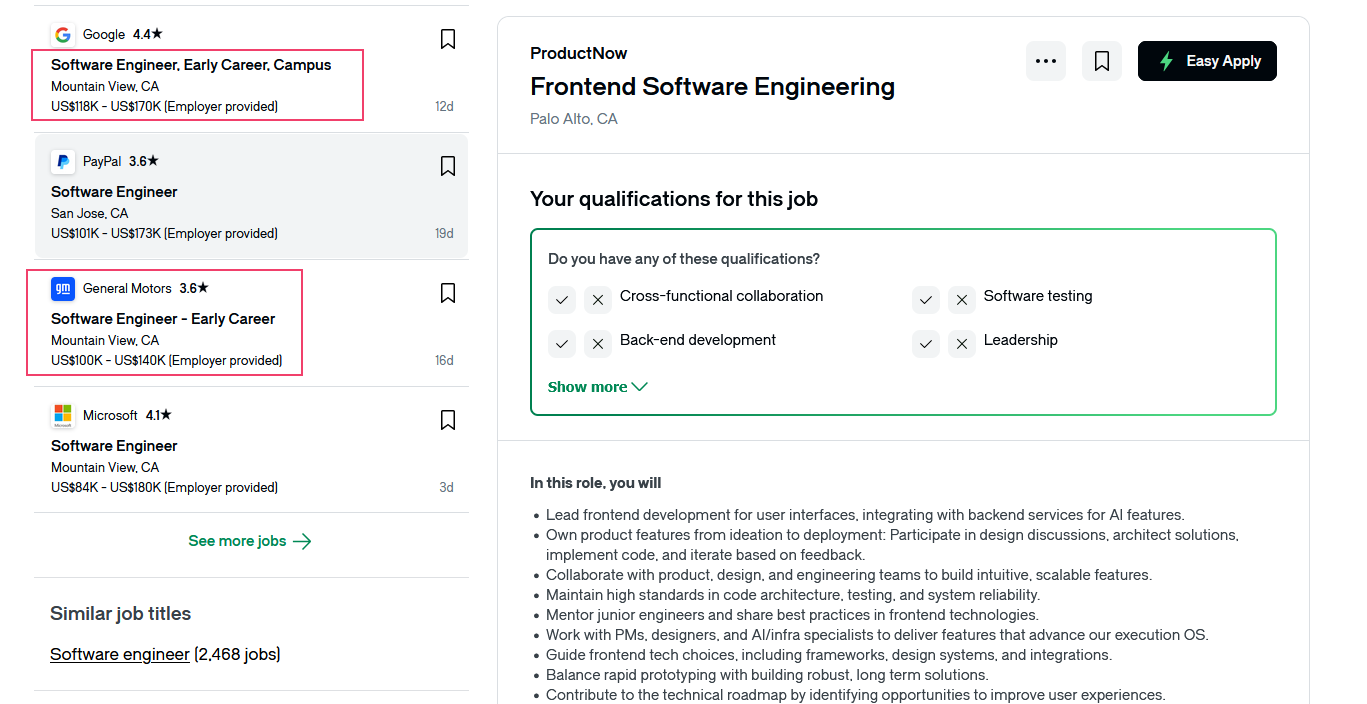
Task: Bookmark the General Motors job listing
Action: pos(448,293)
